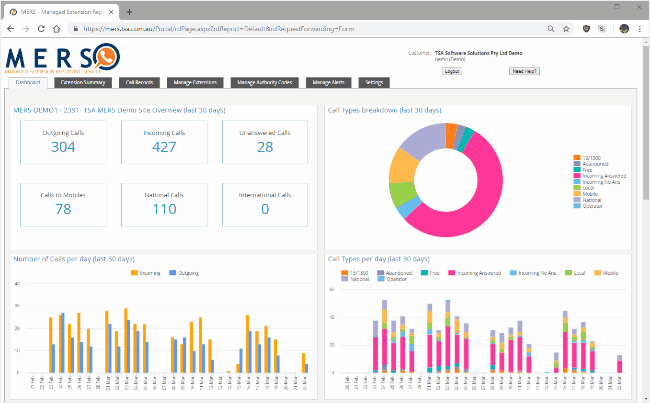Viewport: 650px width, 403px height.
Task: Click the green Local donut segment
Action: tap(402, 194)
